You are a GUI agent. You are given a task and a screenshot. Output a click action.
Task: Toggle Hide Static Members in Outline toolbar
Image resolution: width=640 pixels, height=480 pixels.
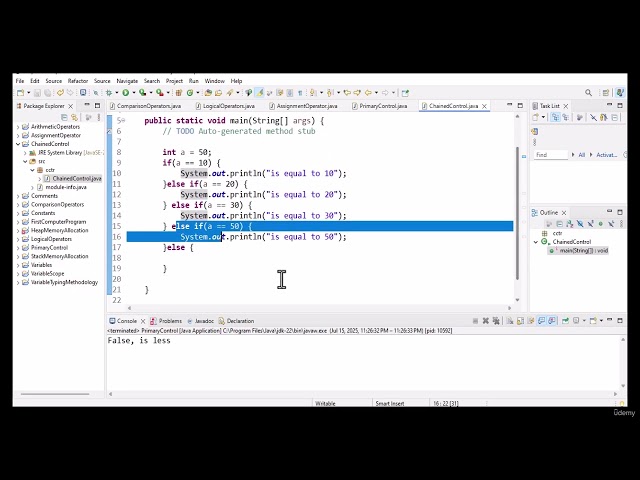(590, 224)
